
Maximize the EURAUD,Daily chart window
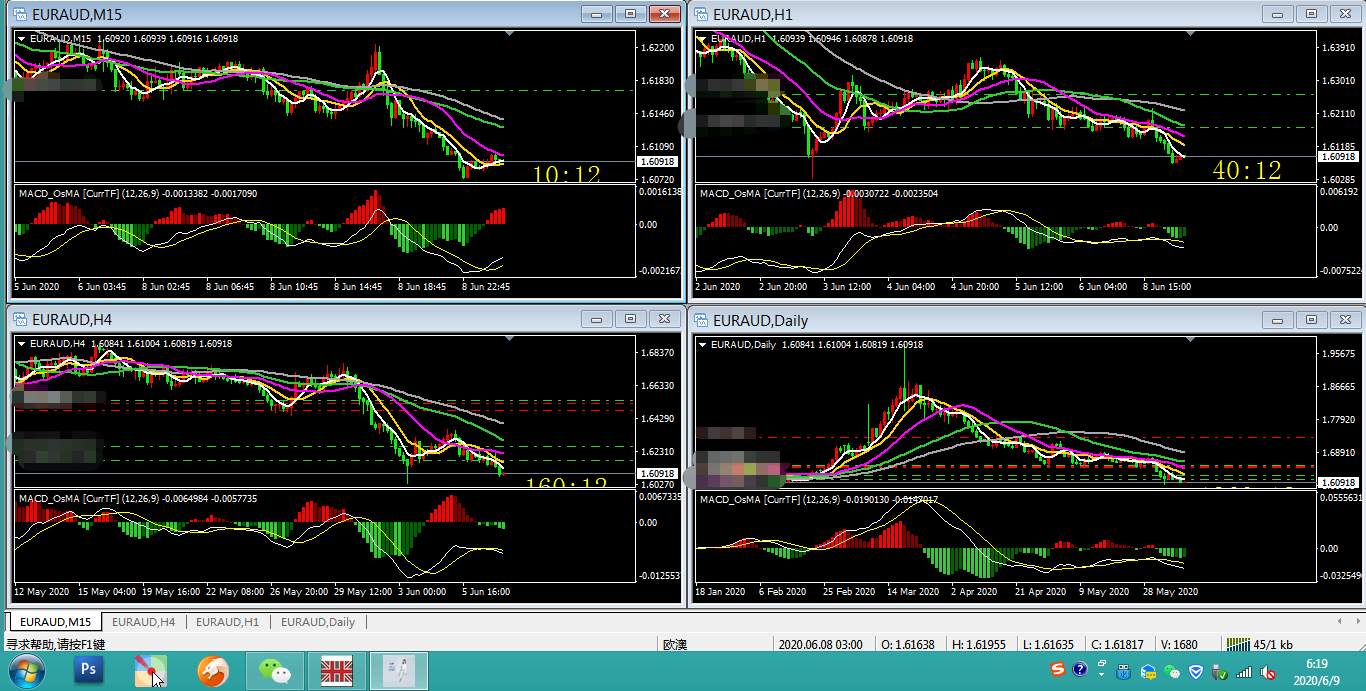(1311, 320)
